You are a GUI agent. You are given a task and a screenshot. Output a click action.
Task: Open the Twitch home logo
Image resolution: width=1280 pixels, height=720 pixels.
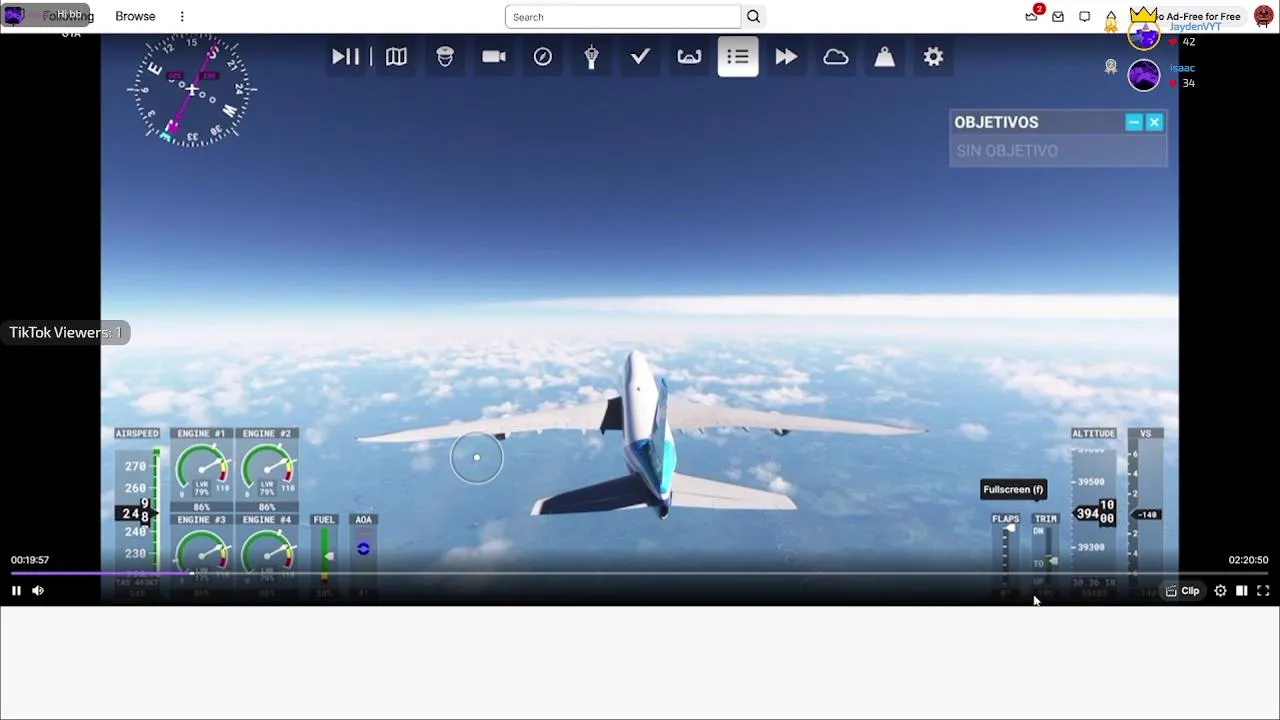click(14, 16)
